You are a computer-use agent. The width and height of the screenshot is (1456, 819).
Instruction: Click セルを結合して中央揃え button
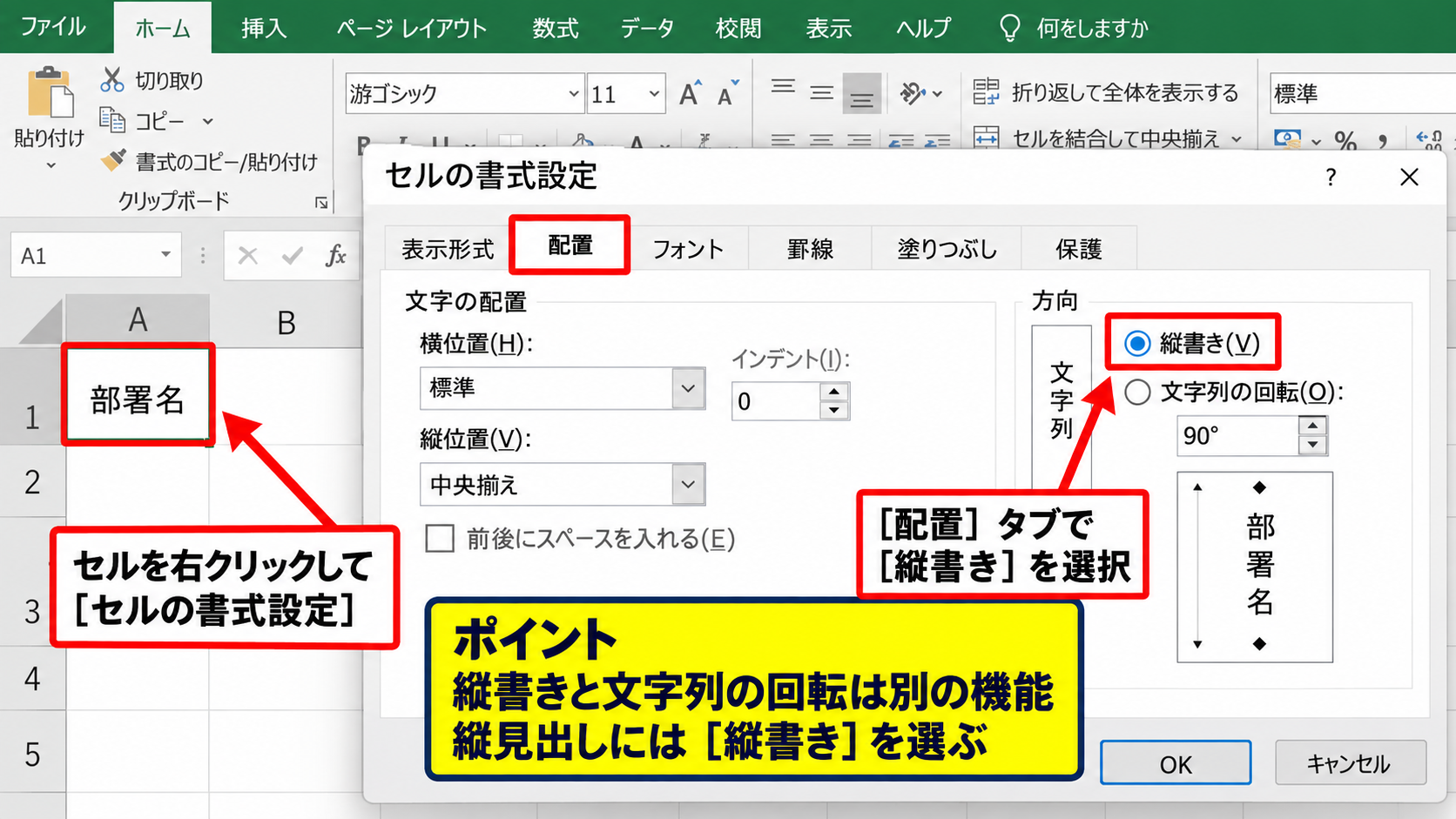click(x=1108, y=138)
